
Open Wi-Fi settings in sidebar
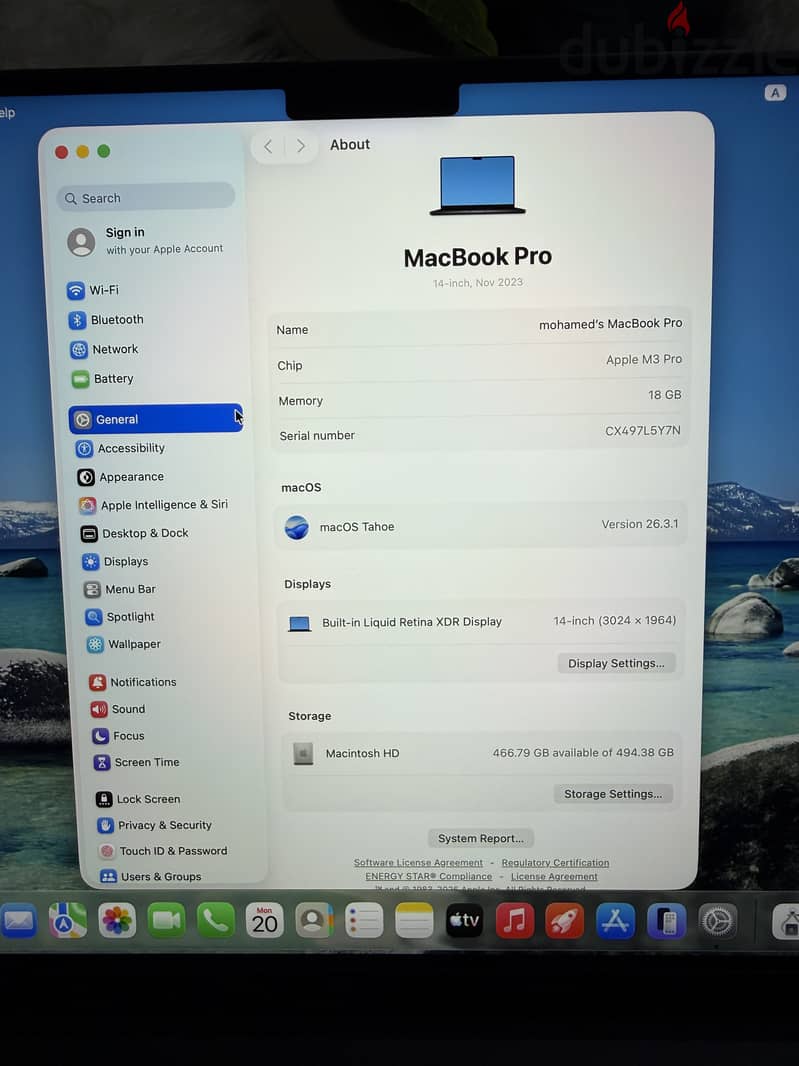[x=93, y=290]
